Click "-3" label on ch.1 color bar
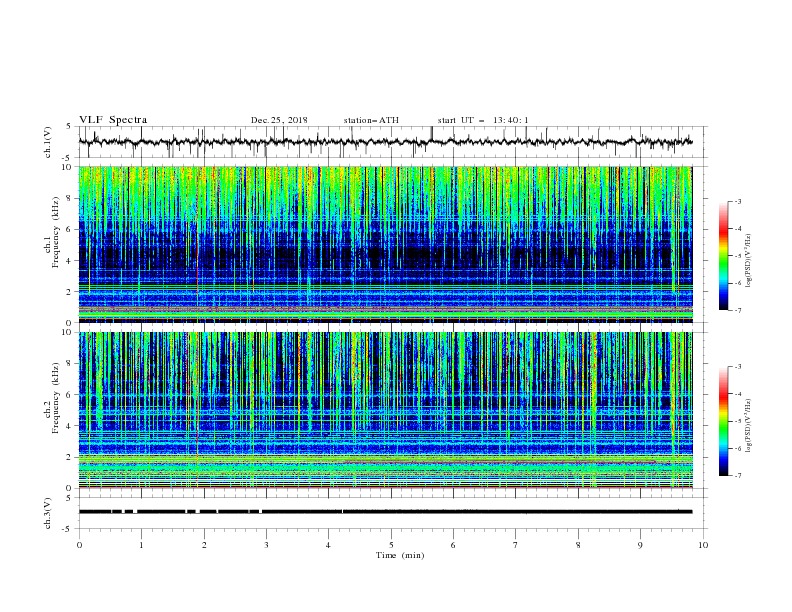792x612 pixels. [738, 201]
